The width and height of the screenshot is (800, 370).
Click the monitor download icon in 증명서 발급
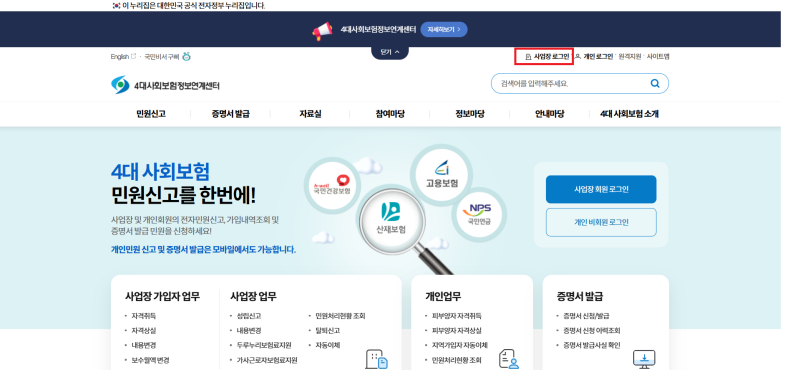pos(644,359)
